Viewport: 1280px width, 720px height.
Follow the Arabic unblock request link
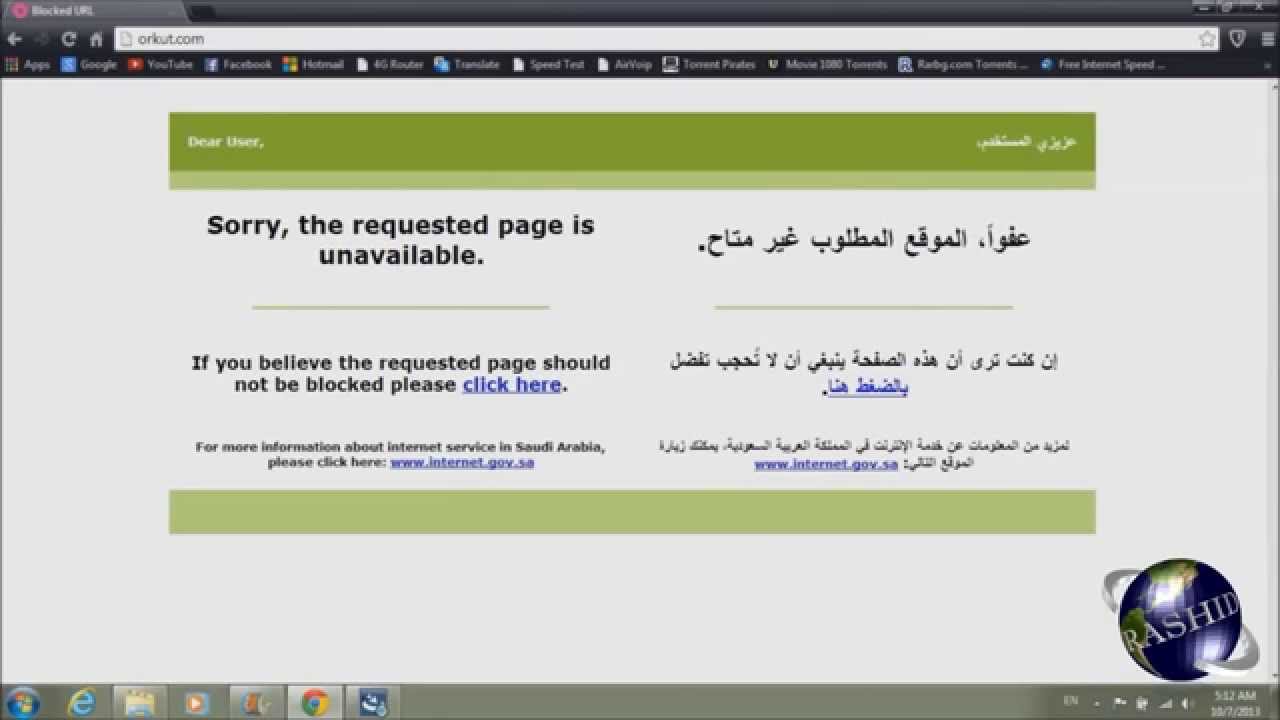tap(867, 386)
